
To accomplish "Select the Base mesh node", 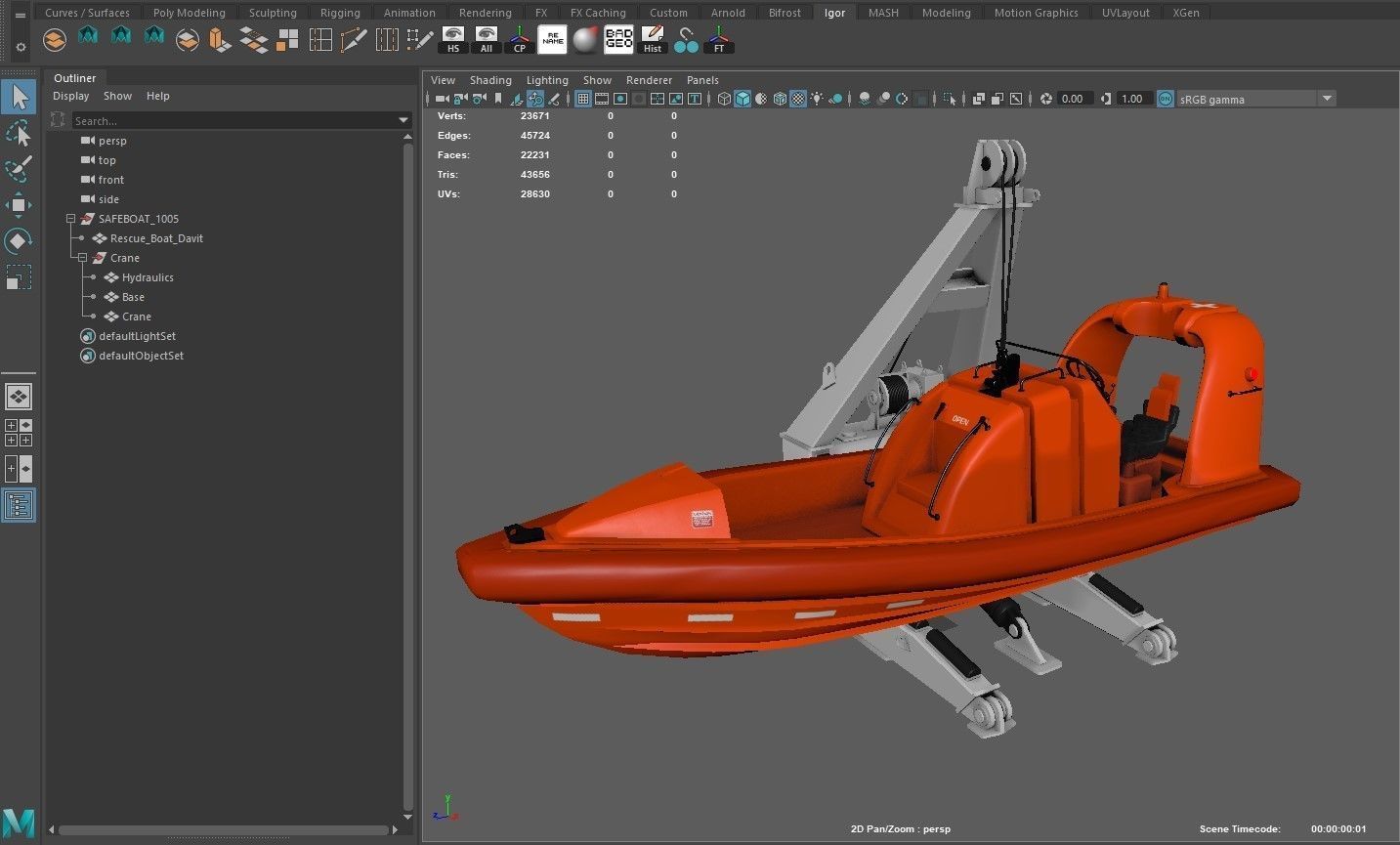I will pos(133,297).
